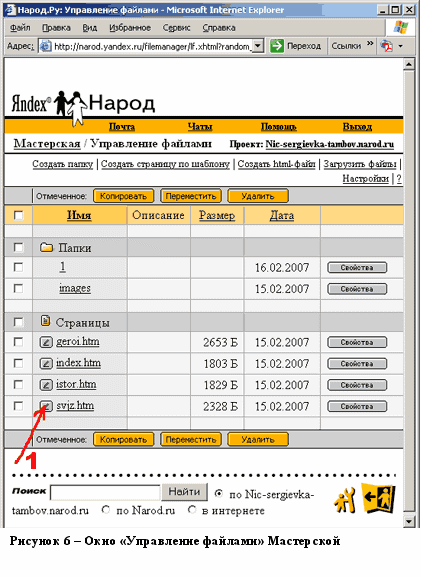The image size is (421, 577).
Task: Tick the select-all checkbox in header row
Action: (x=18, y=215)
